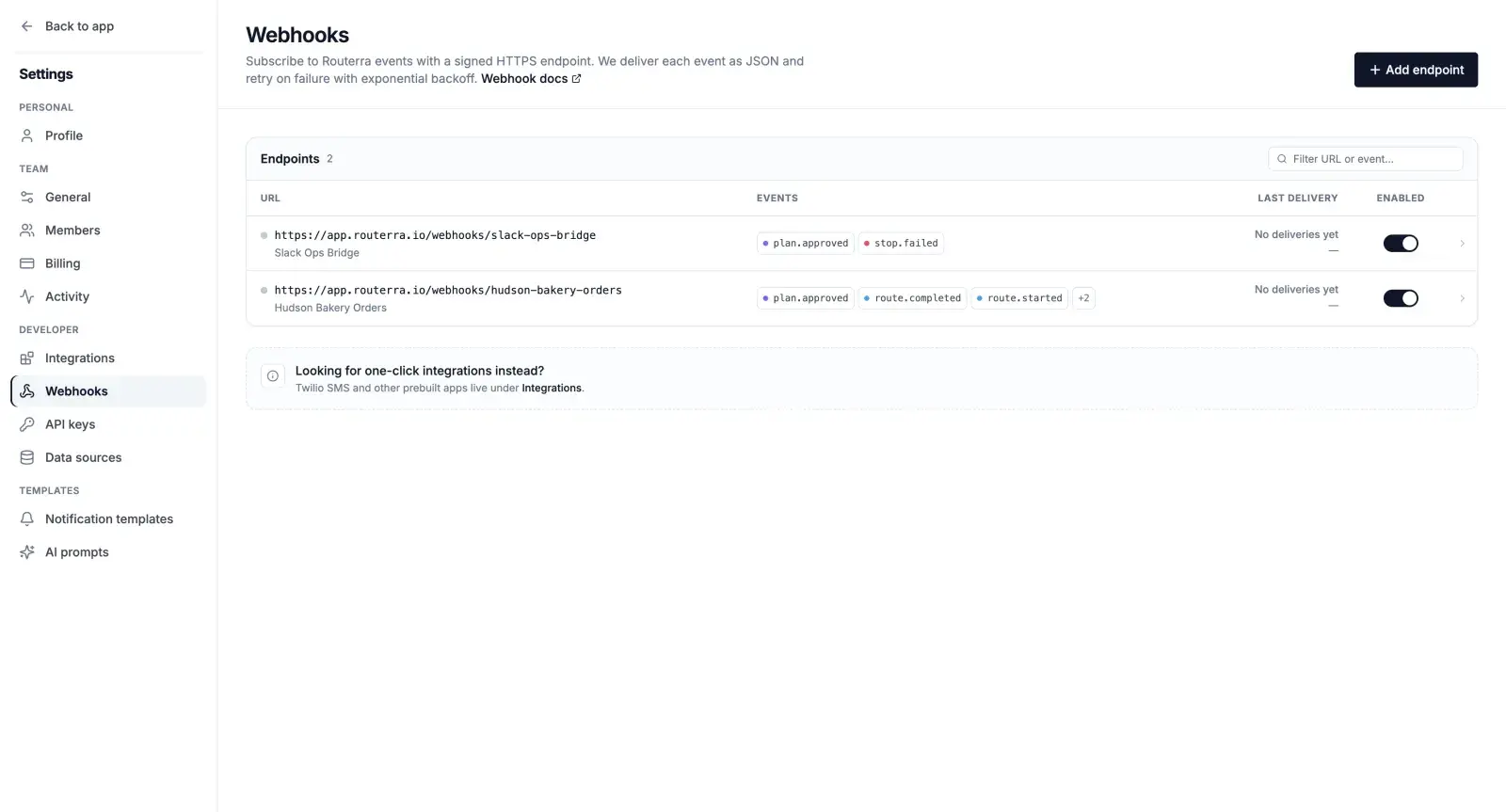Click the Profile person icon

coord(27,135)
